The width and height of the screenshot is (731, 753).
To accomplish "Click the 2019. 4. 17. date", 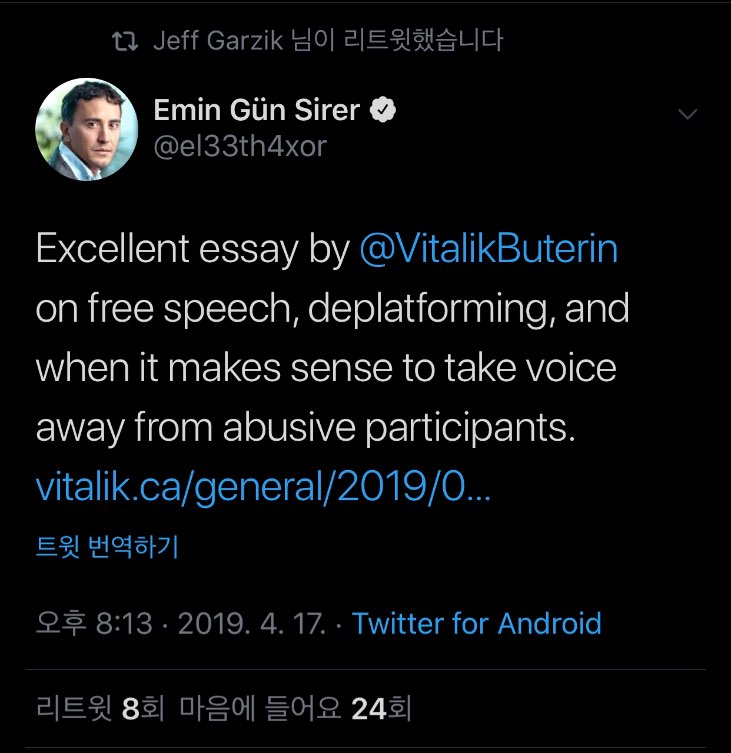I will (x=252, y=624).
